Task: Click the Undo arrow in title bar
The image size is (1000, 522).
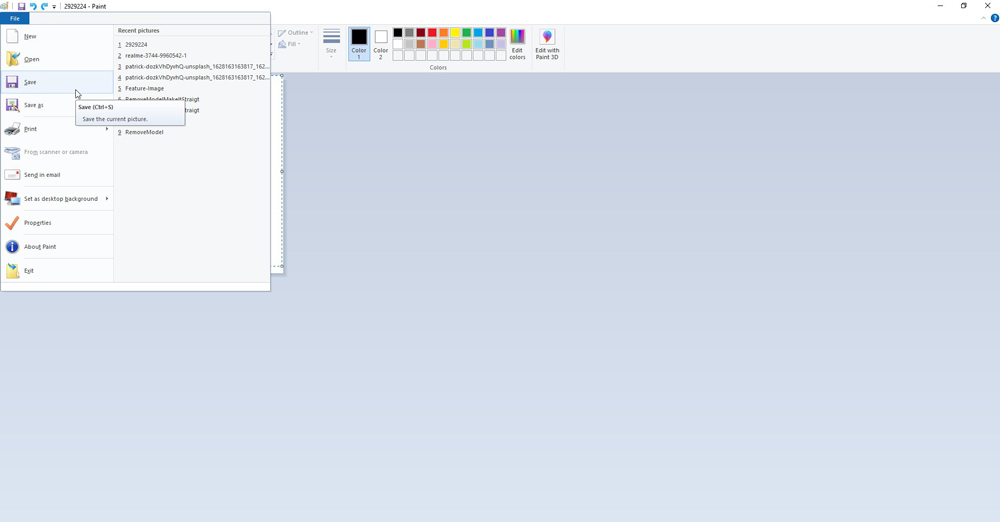Action: coord(33,6)
